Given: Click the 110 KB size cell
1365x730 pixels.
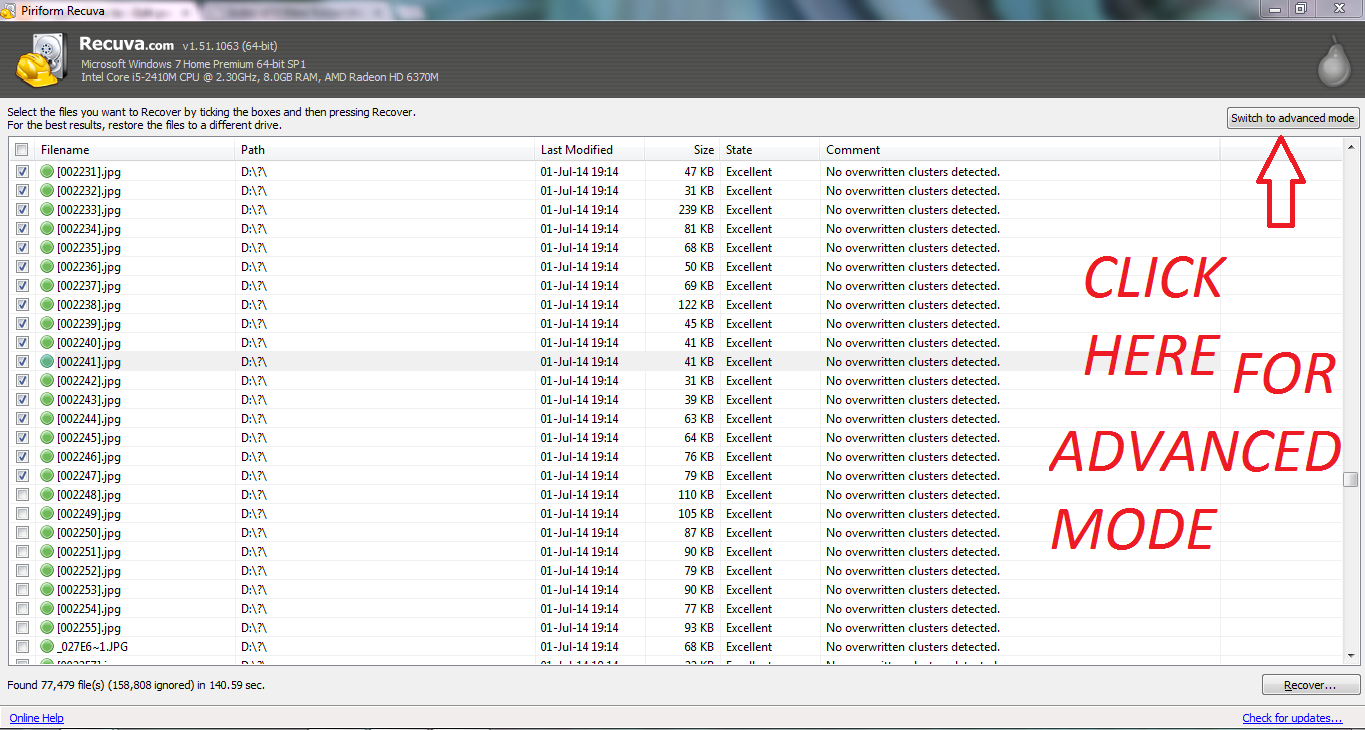Looking at the screenshot, I should tap(696, 495).
